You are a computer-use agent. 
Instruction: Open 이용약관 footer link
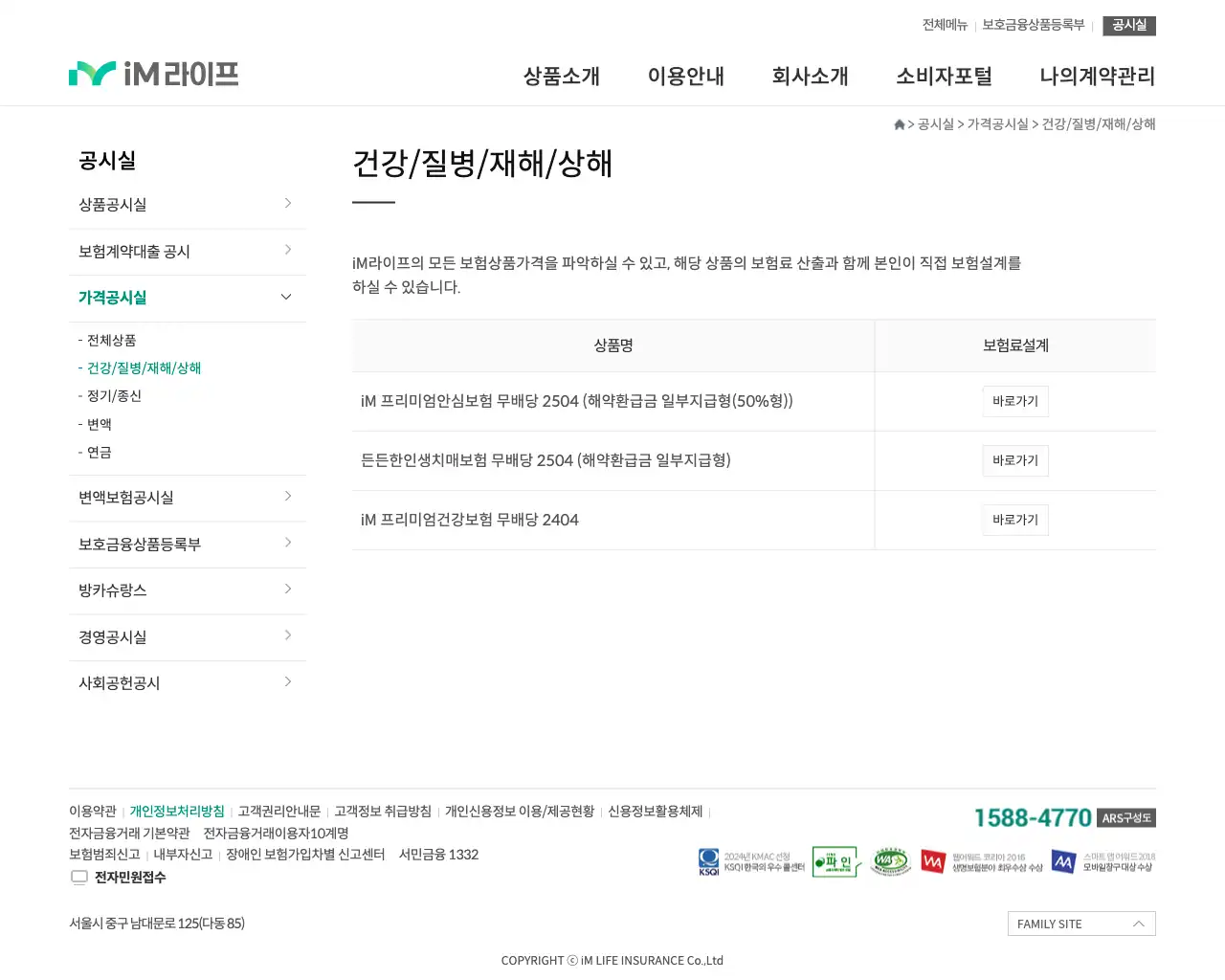(x=93, y=812)
